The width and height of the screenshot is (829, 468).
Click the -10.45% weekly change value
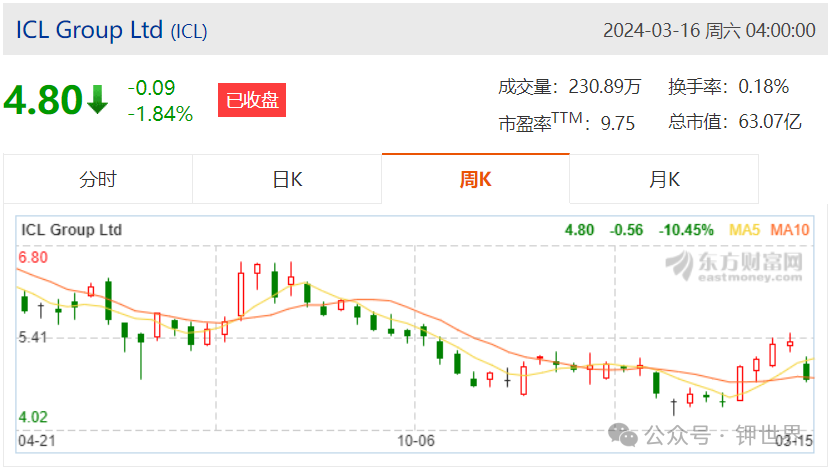[x=686, y=230]
